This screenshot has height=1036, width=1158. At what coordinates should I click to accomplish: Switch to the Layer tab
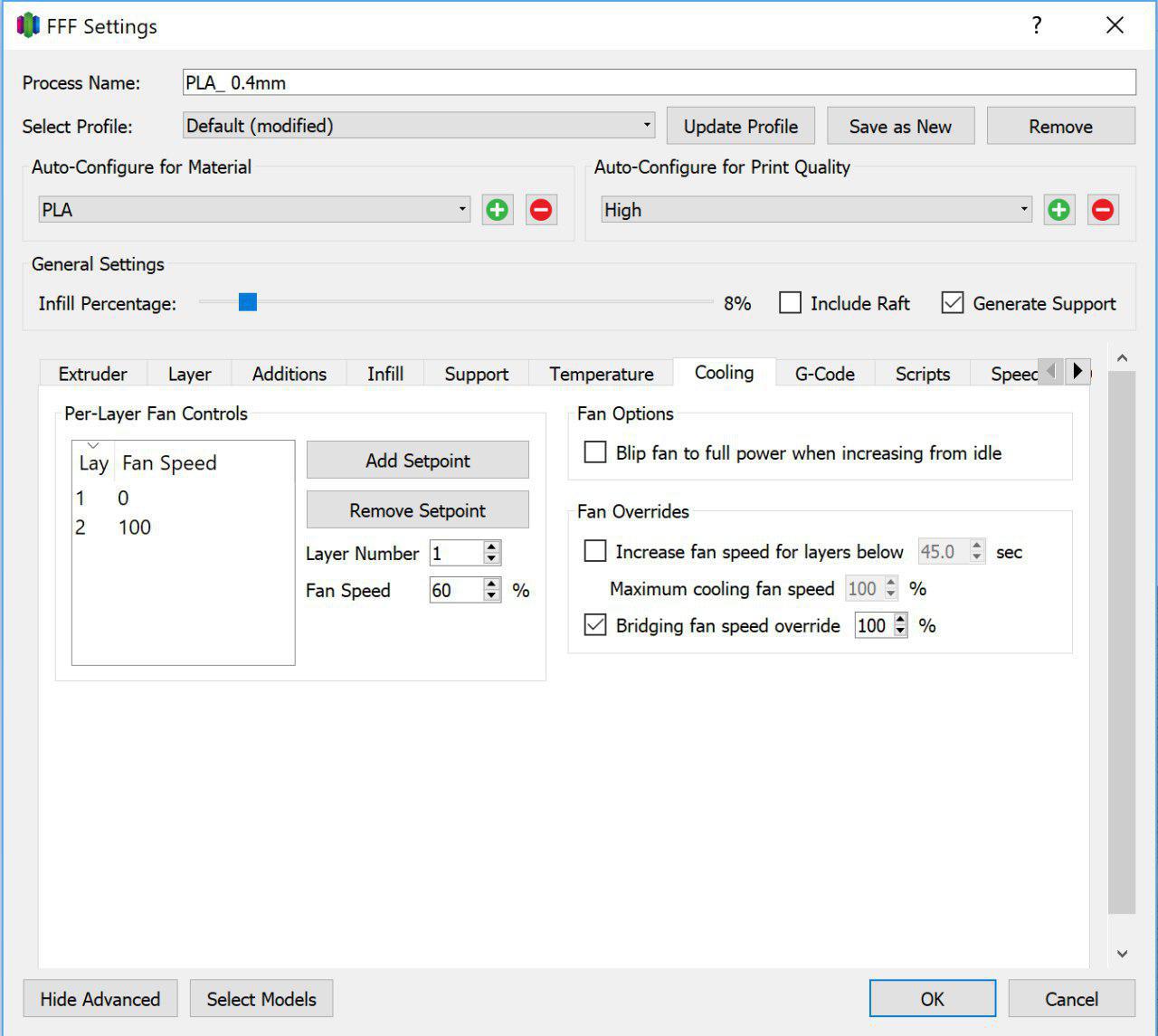[x=189, y=374]
